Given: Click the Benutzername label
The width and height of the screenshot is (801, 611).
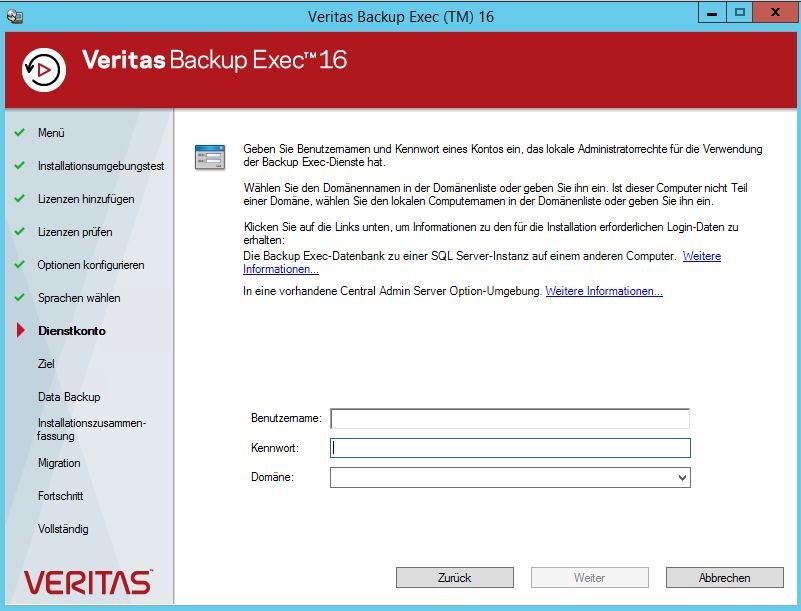Looking at the screenshot, I should pyautogui.click(x=286, y=418).
